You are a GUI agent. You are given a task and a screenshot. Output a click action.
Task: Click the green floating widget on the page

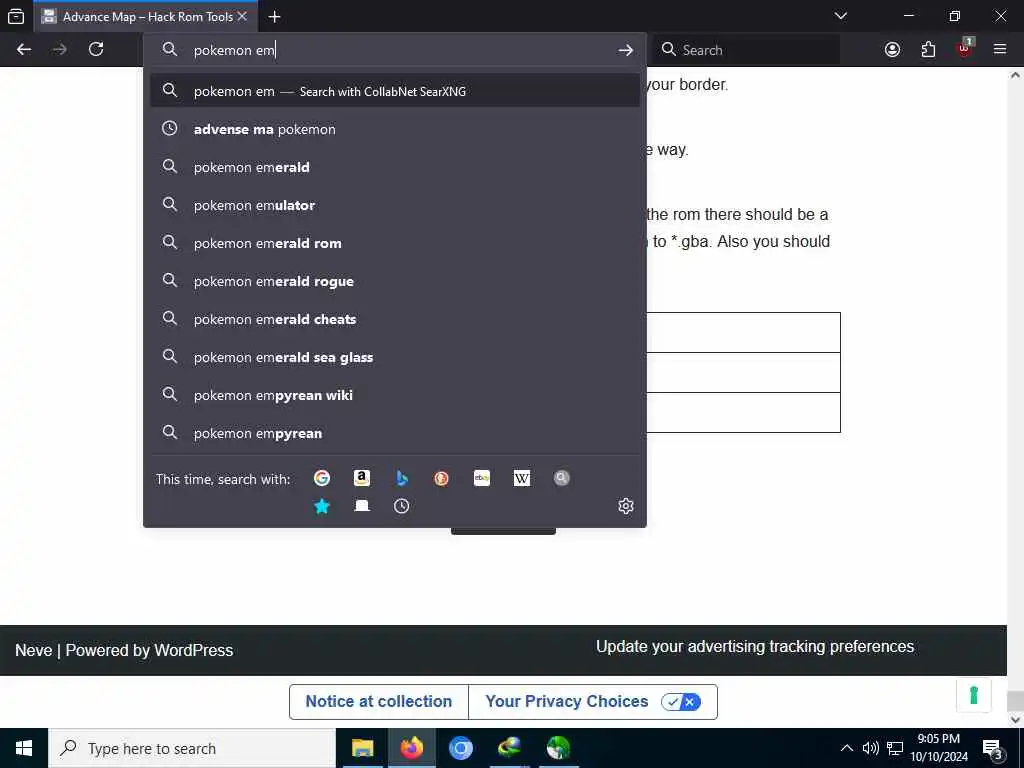973,695
